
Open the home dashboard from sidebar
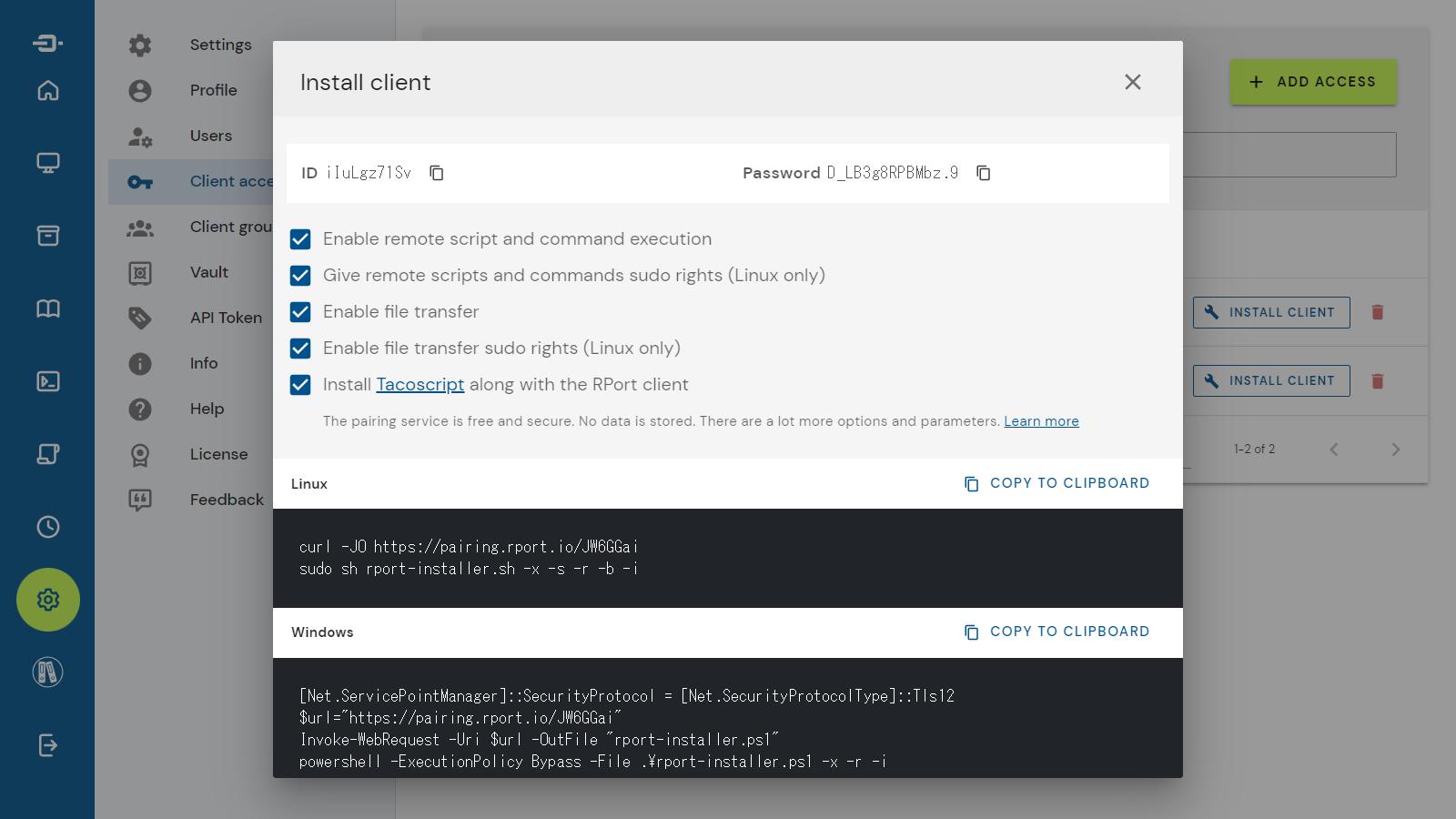pos(48,90)
